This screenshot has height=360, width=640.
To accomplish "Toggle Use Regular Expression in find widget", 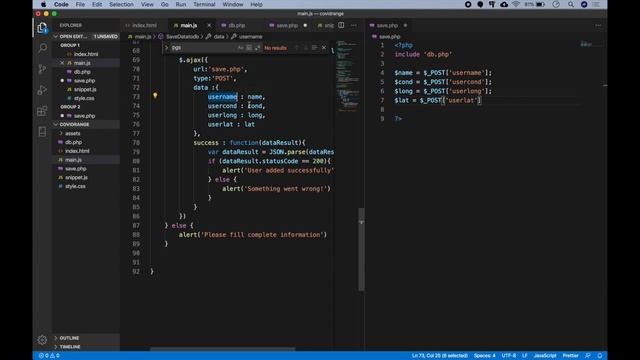I will click(x=258, y=48).
